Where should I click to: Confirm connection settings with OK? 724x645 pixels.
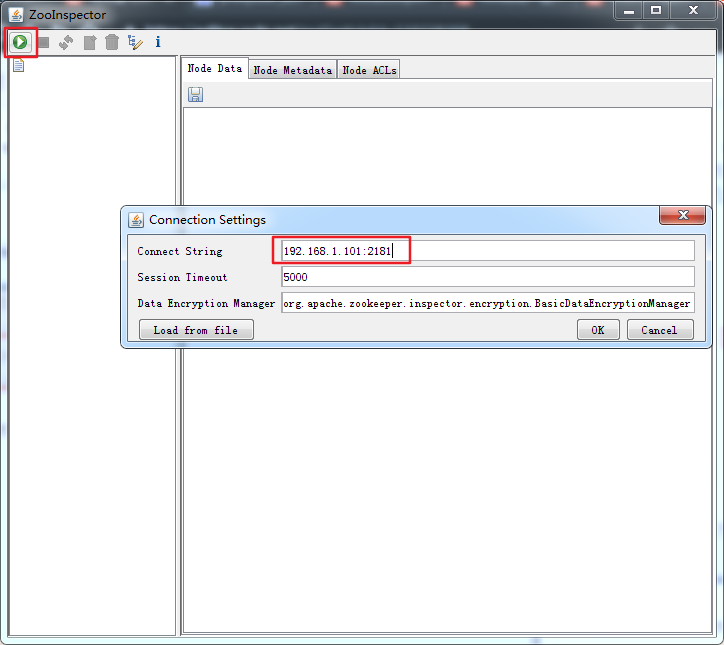pos(598,330)
